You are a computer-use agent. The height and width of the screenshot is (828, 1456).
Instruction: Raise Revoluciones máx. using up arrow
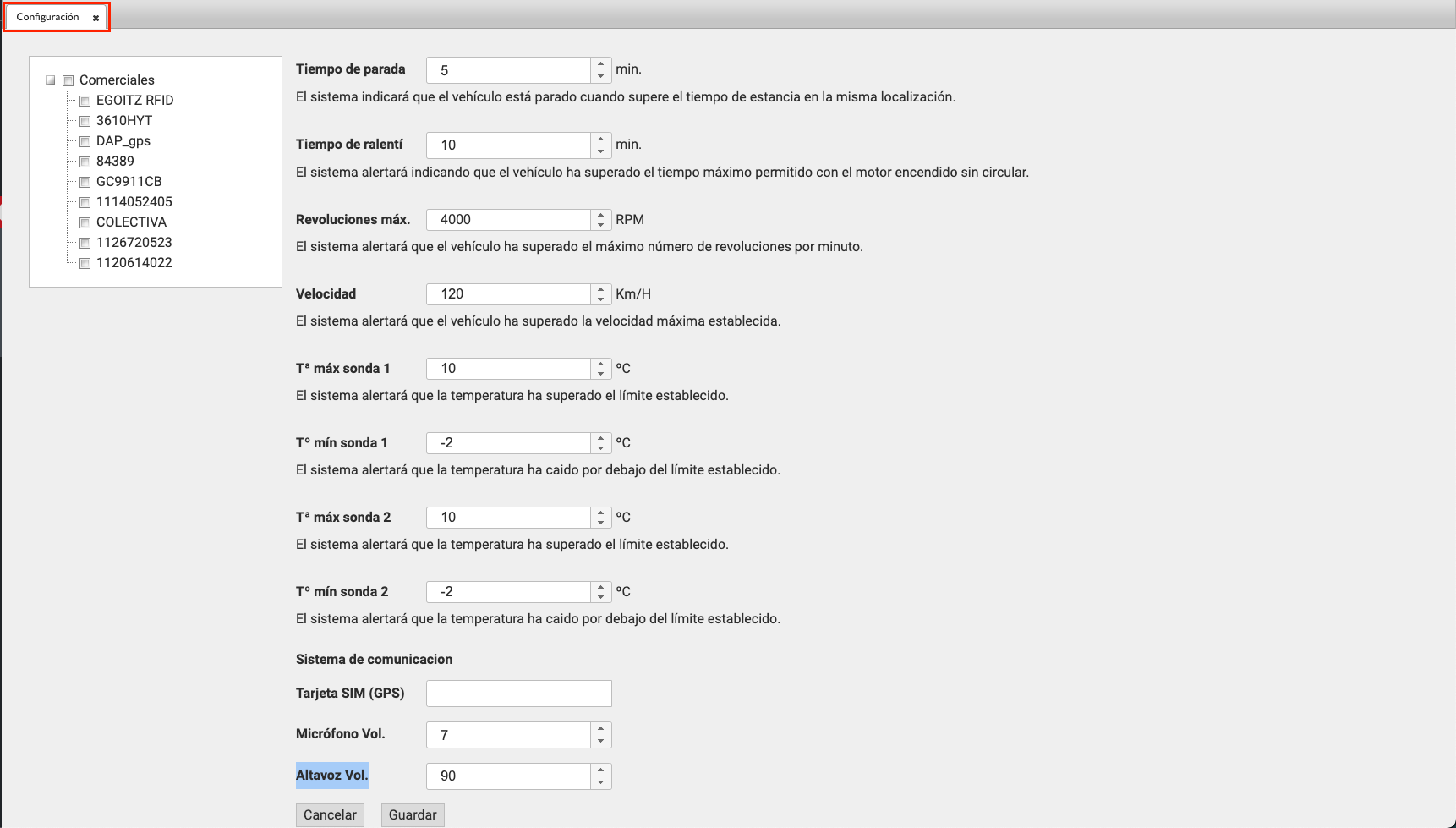600,214
